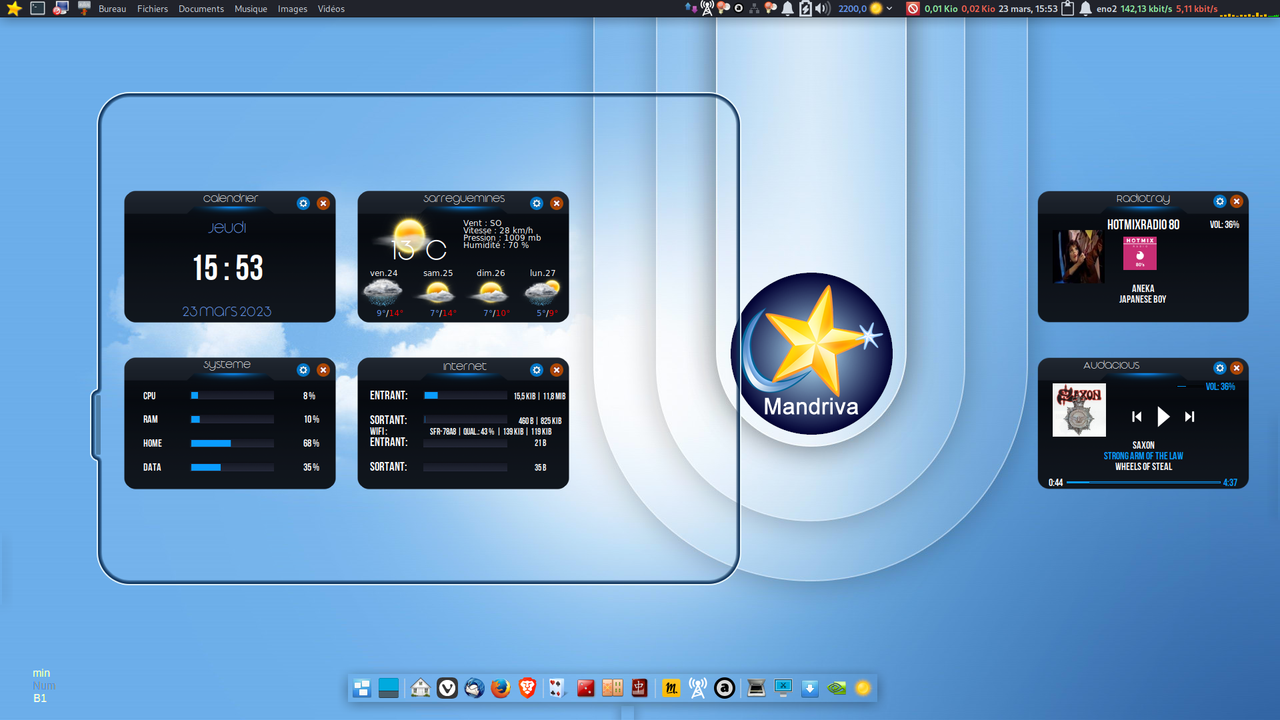Close the calendrier widget
The height and width of the screenshot is (720, 1280).
323,203
